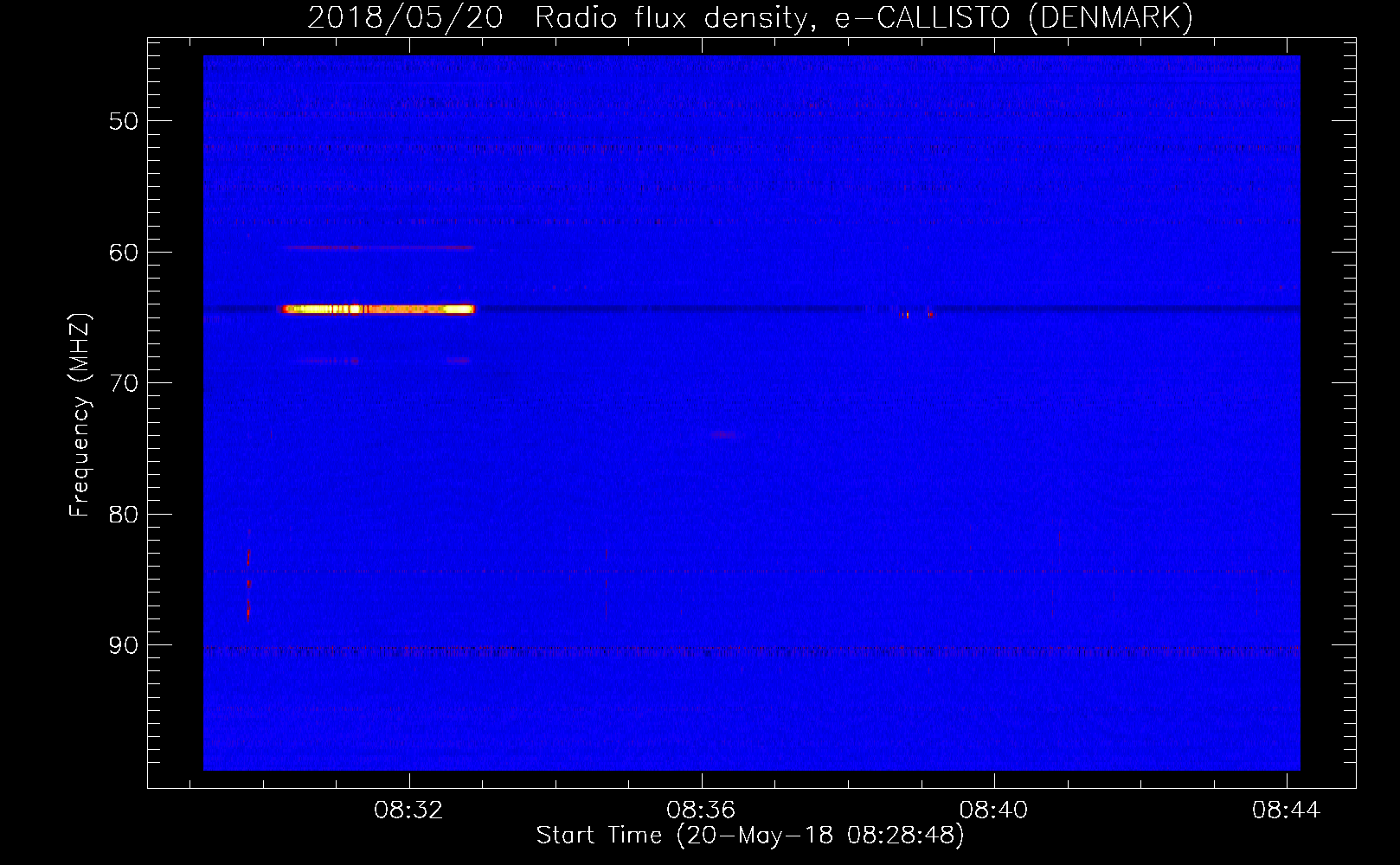Click the 08:44 time tick label
The width and height of the screenshot is (1400, 865).
click(1287, 810)
